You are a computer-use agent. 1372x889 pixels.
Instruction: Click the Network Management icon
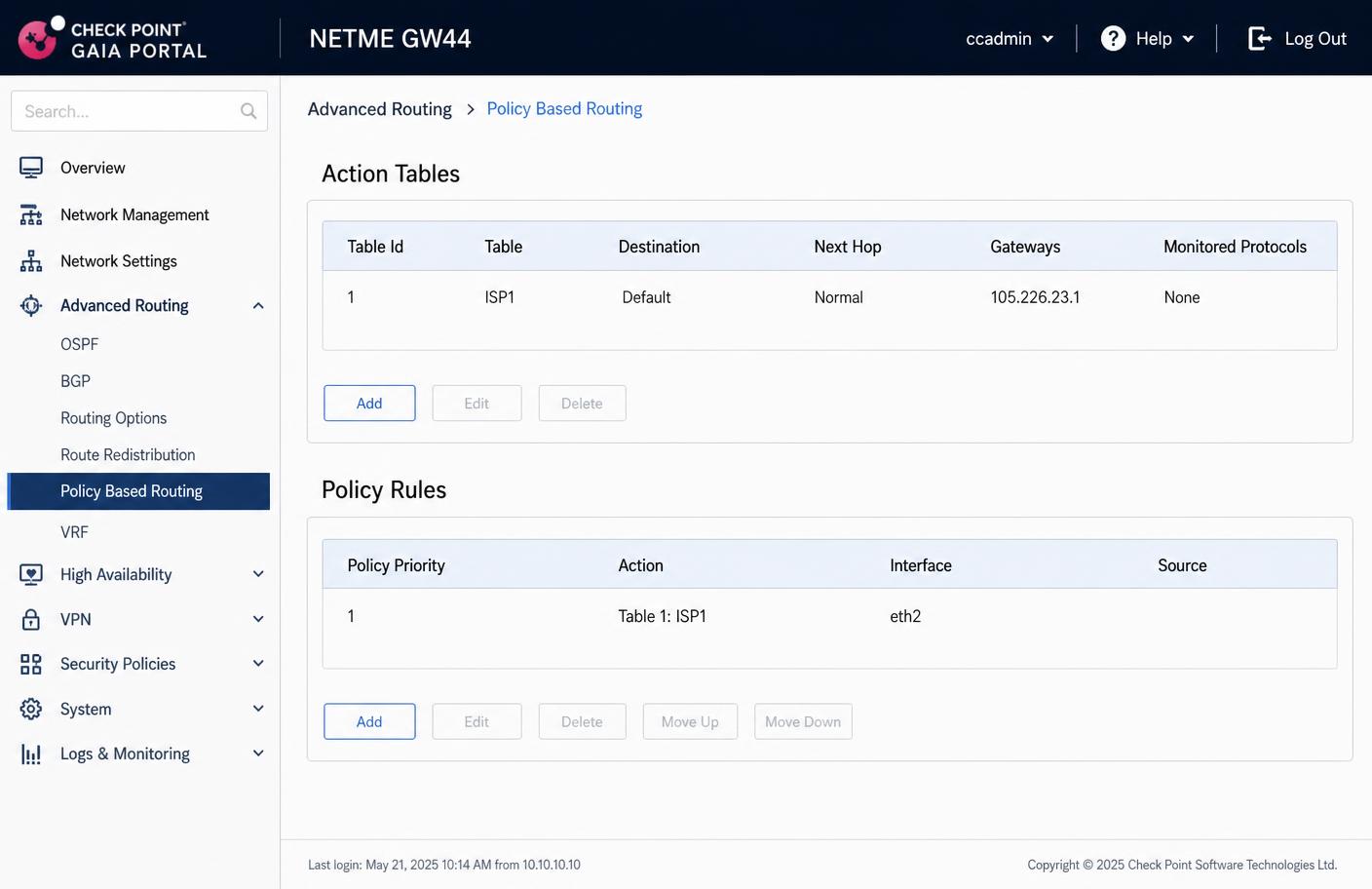click(31, 214)
